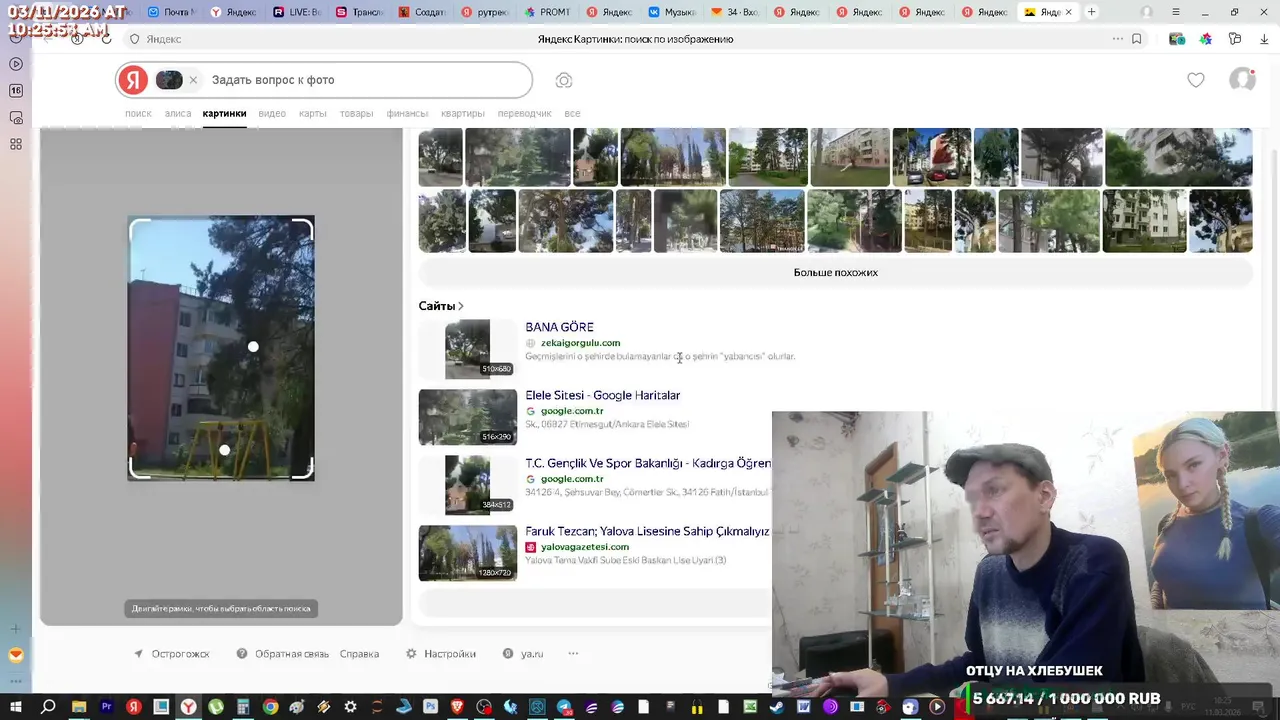Switch to алиса tab
The height and width of the screenshot is (720, 1280).
[x=178, y=113]
